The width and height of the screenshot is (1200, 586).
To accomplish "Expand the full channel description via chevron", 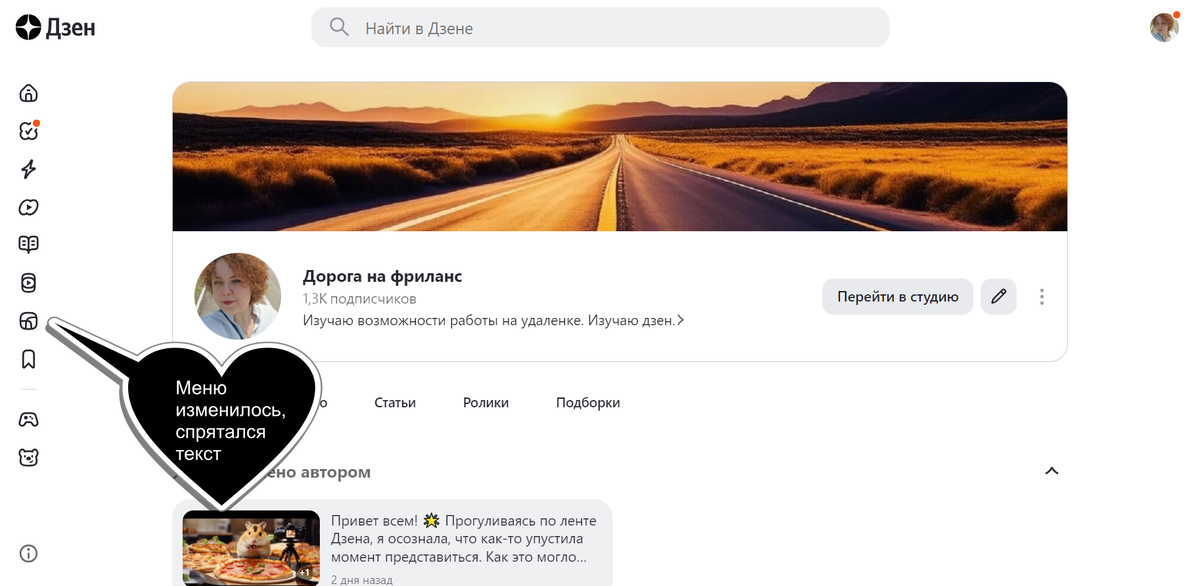I will tap(681, 320).
